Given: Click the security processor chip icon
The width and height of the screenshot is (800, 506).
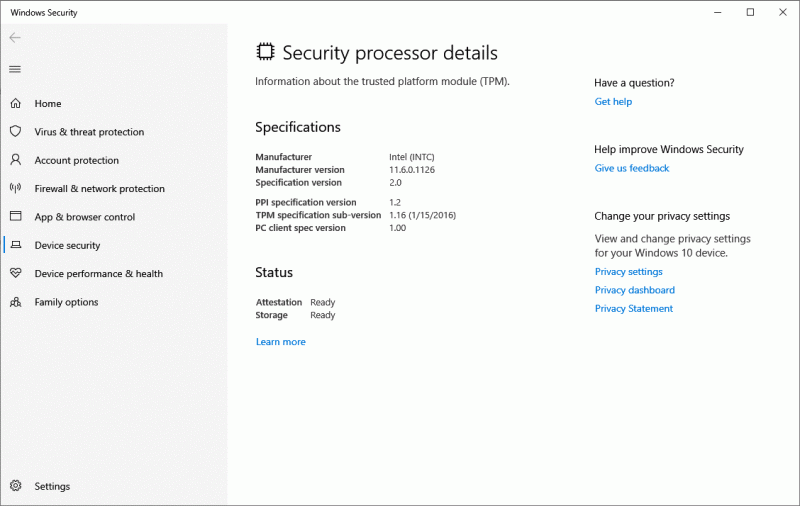Looking at the screenshot, I should click(x=265, y=52).
